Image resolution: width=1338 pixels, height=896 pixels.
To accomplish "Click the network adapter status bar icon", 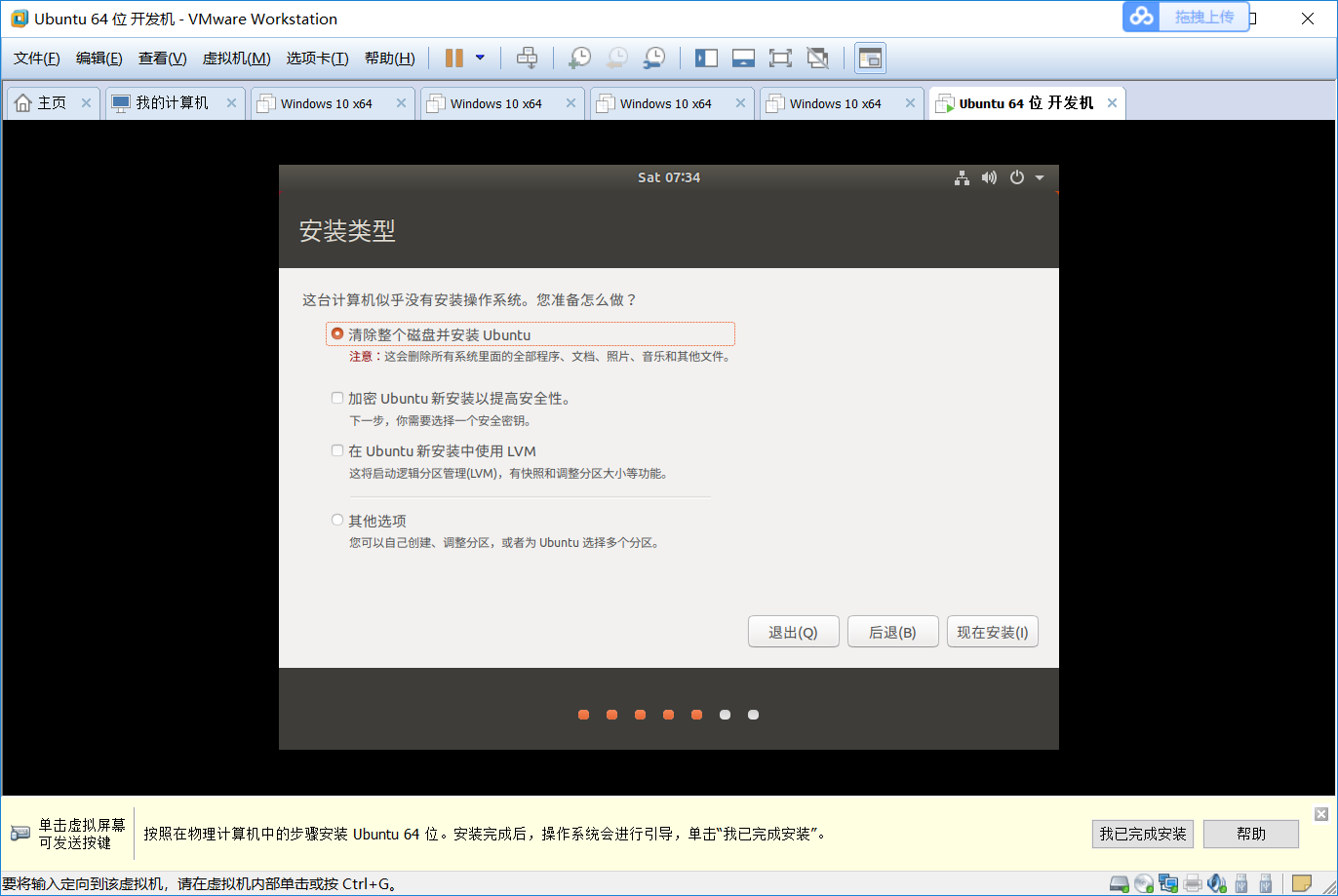I will point(1168,884).
